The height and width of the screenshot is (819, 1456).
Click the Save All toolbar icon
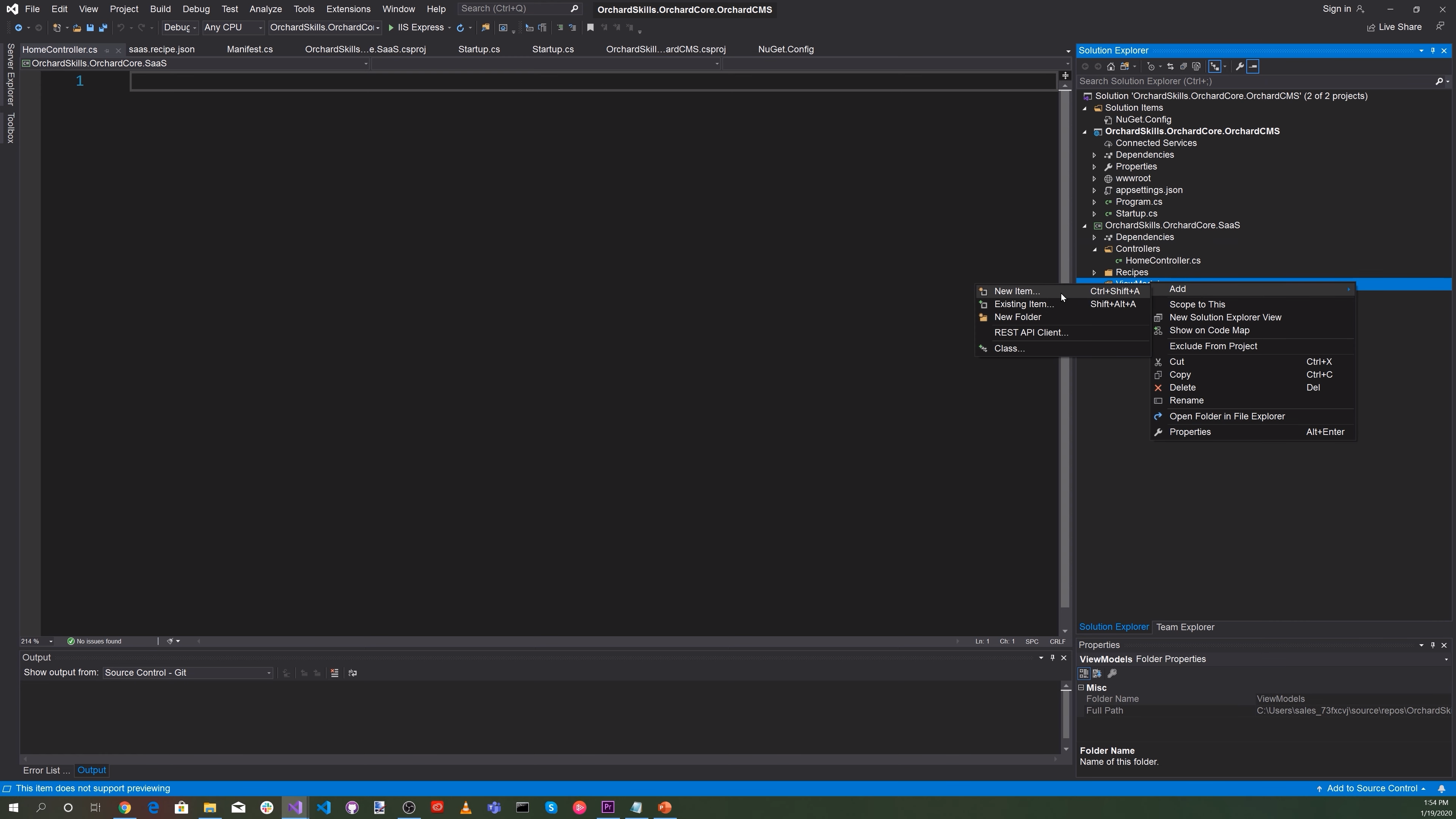pos(103,28)
